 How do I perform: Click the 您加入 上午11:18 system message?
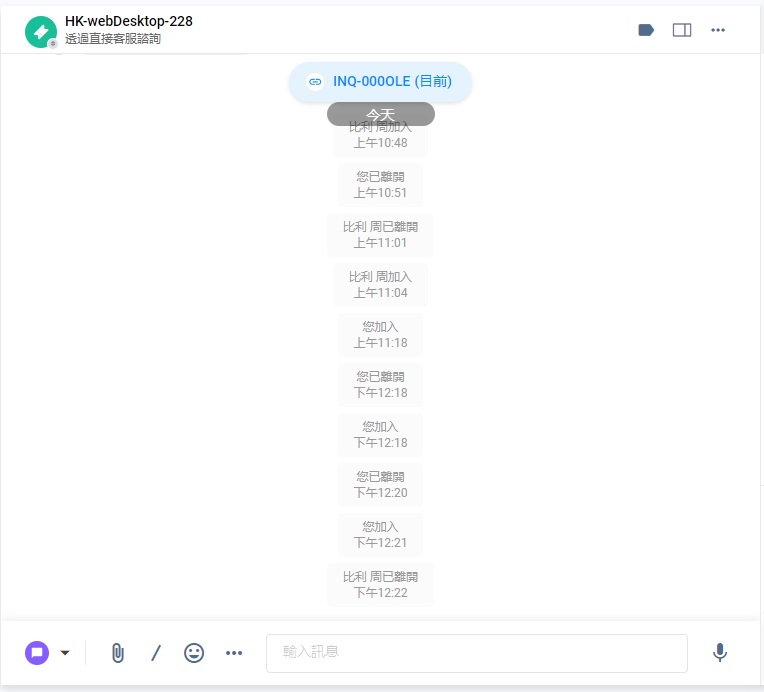[380, 335]
